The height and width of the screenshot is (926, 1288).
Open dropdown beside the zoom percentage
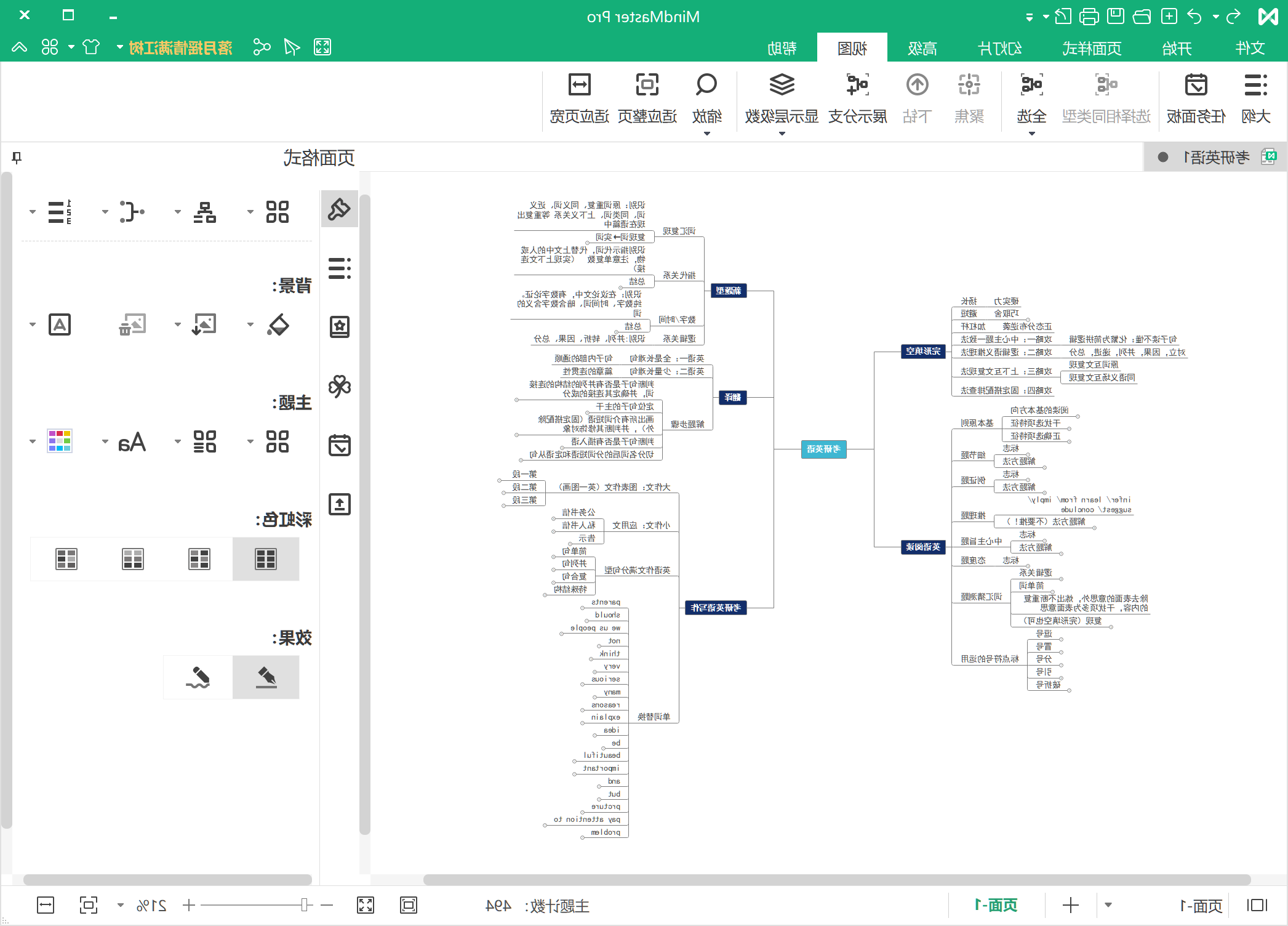tap(121, 905)
